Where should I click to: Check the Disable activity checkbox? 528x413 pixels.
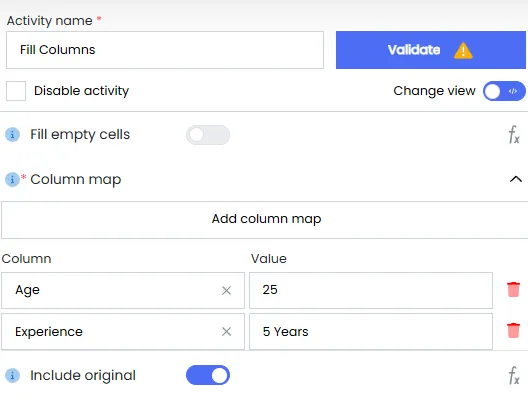(x=16, y=91)
